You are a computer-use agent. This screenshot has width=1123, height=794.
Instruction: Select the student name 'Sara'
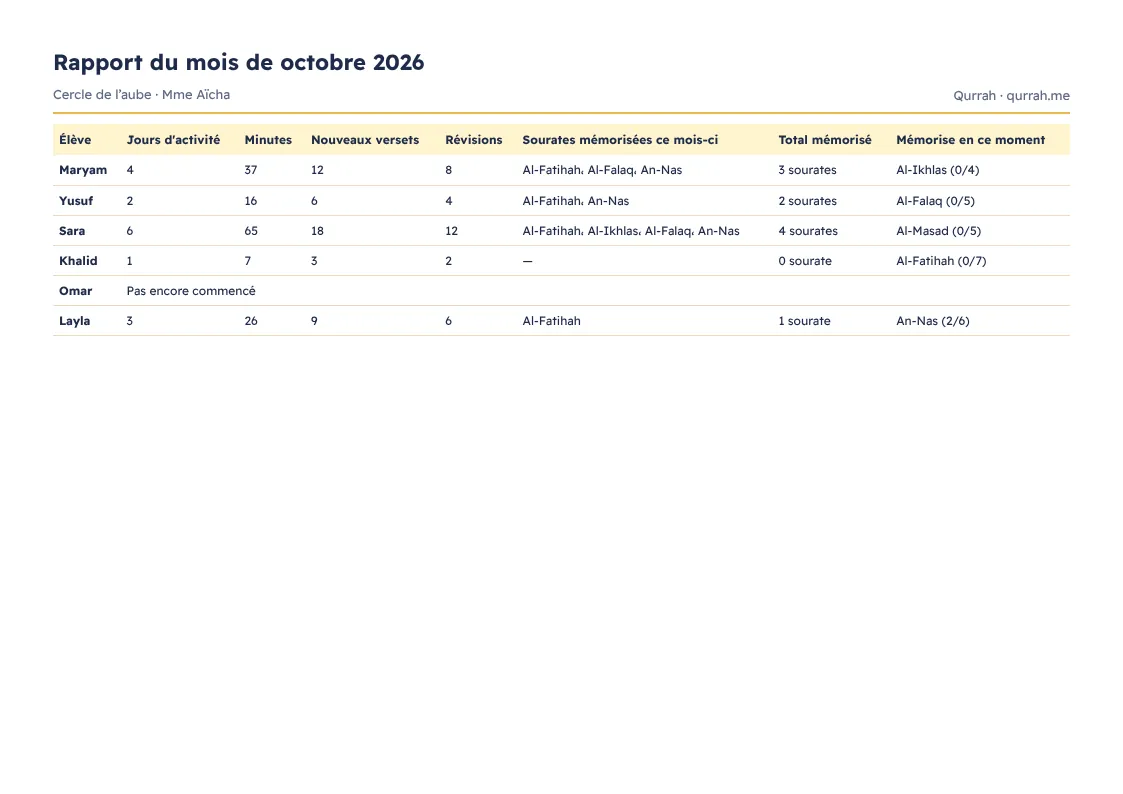point(72,231)
